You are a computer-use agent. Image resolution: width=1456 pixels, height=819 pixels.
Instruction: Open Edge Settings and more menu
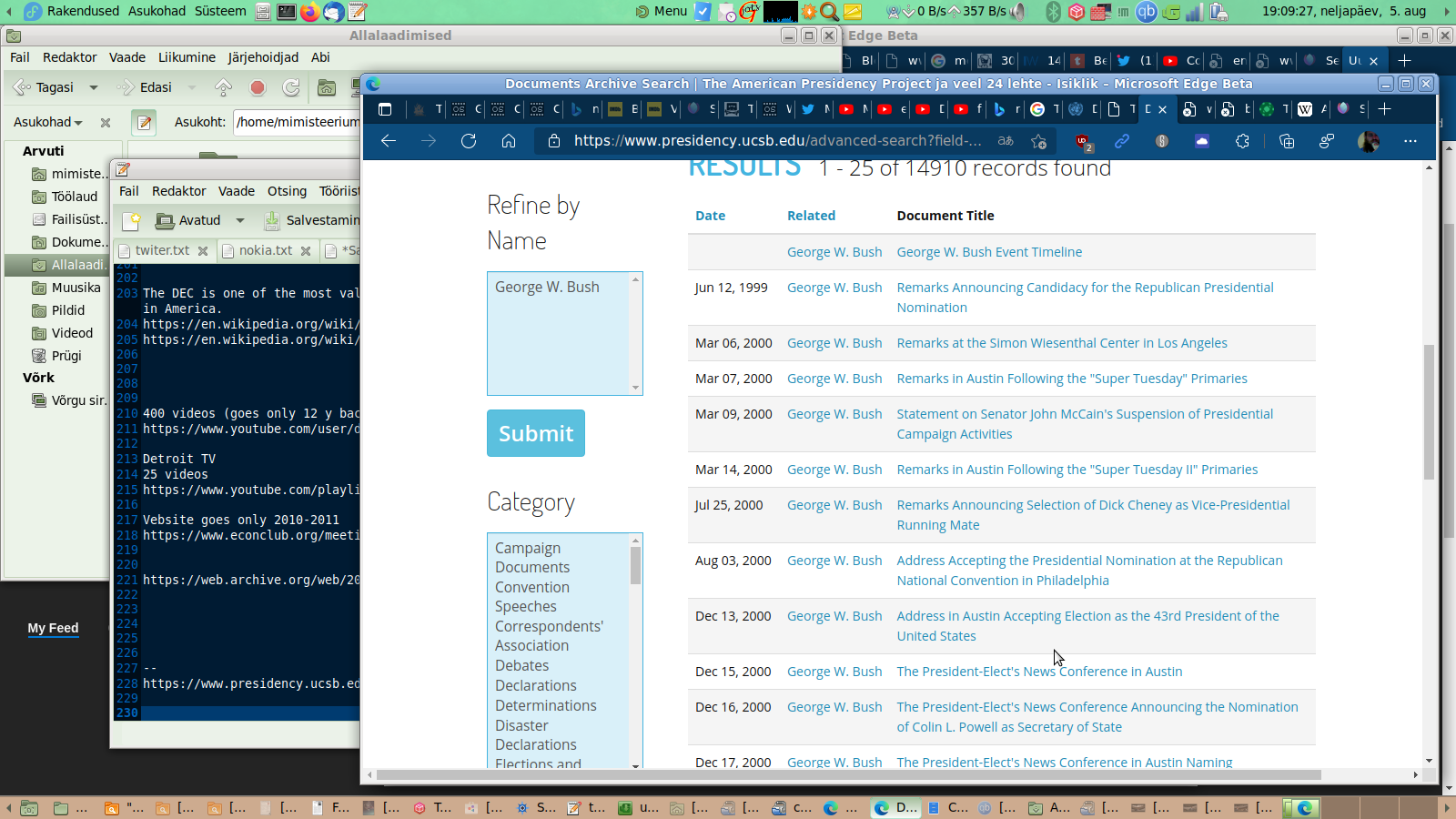pyautogui.click(x=1410, y=141)
